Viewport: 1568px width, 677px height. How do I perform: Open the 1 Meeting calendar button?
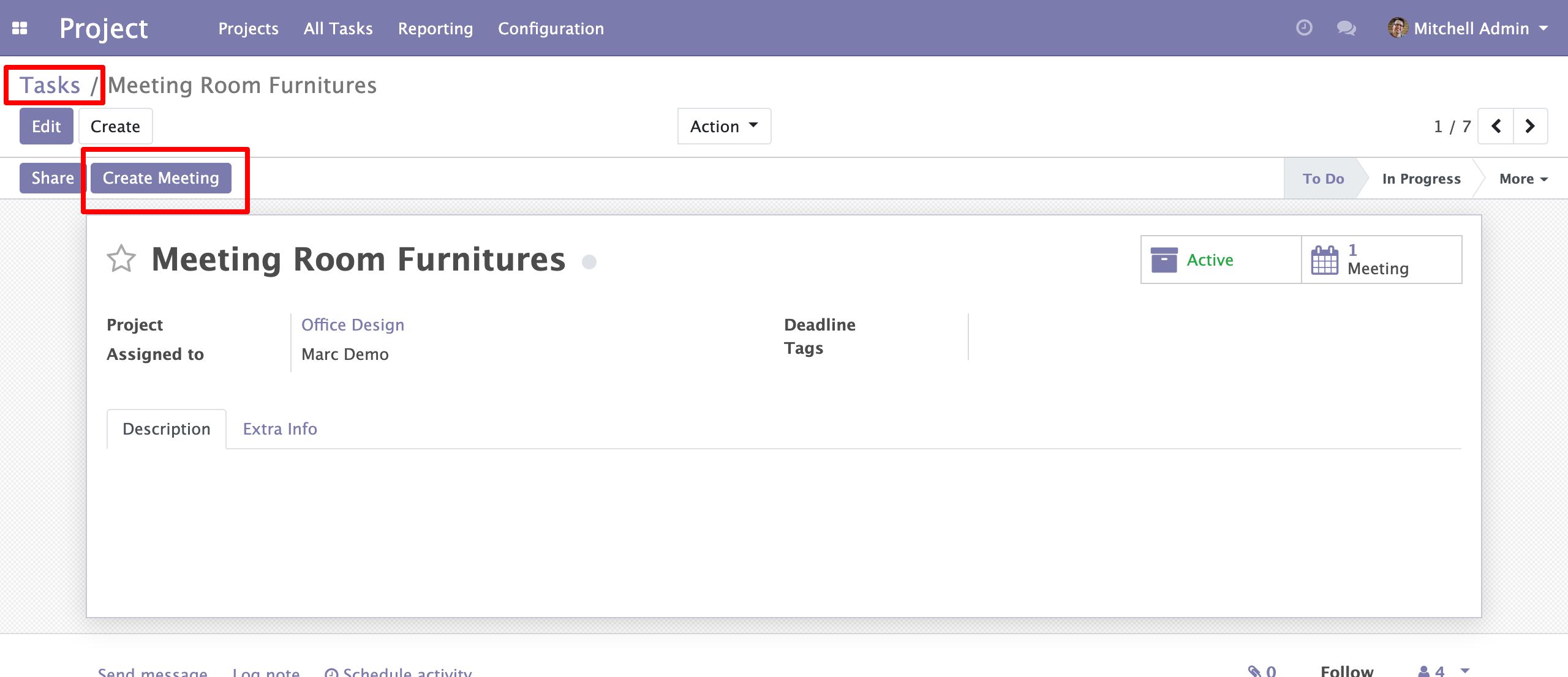(1381, 260)
